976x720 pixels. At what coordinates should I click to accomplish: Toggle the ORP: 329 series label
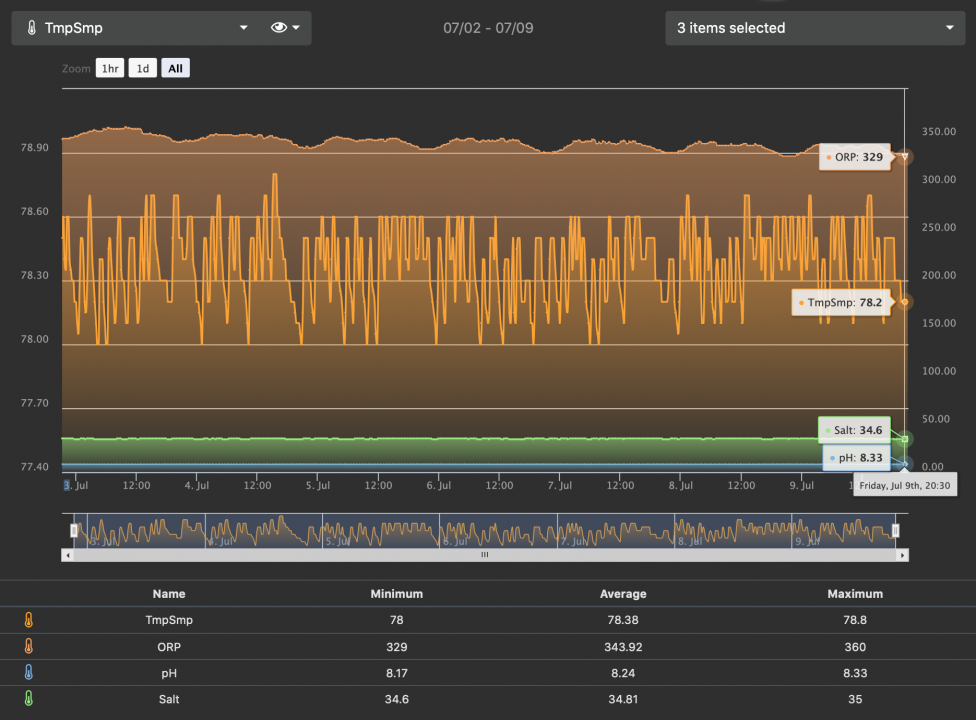tap(855, 157)
